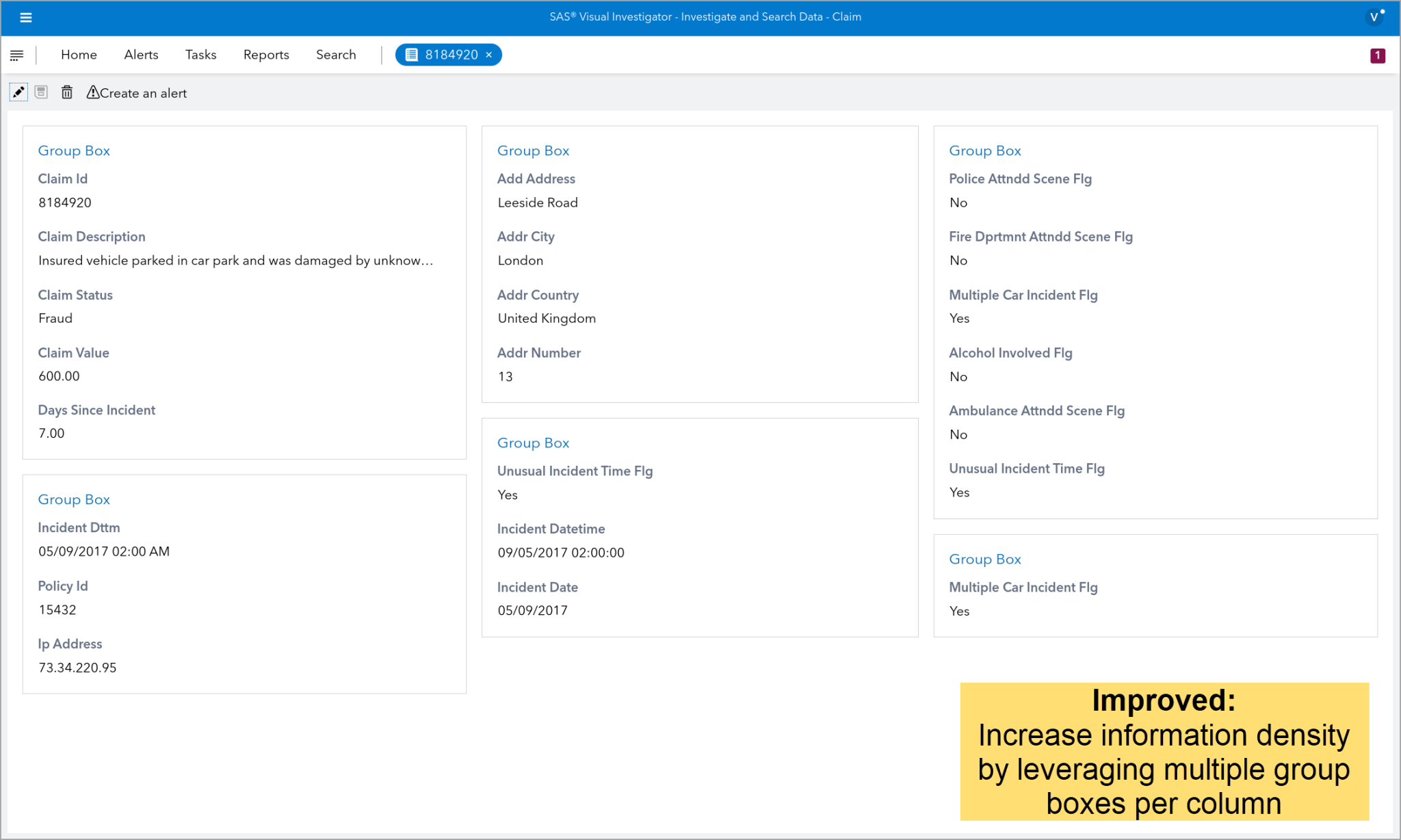This screenshot has height=840, width=1401.
Task: Click the trash delete icon
Action: tap(66, 92)
